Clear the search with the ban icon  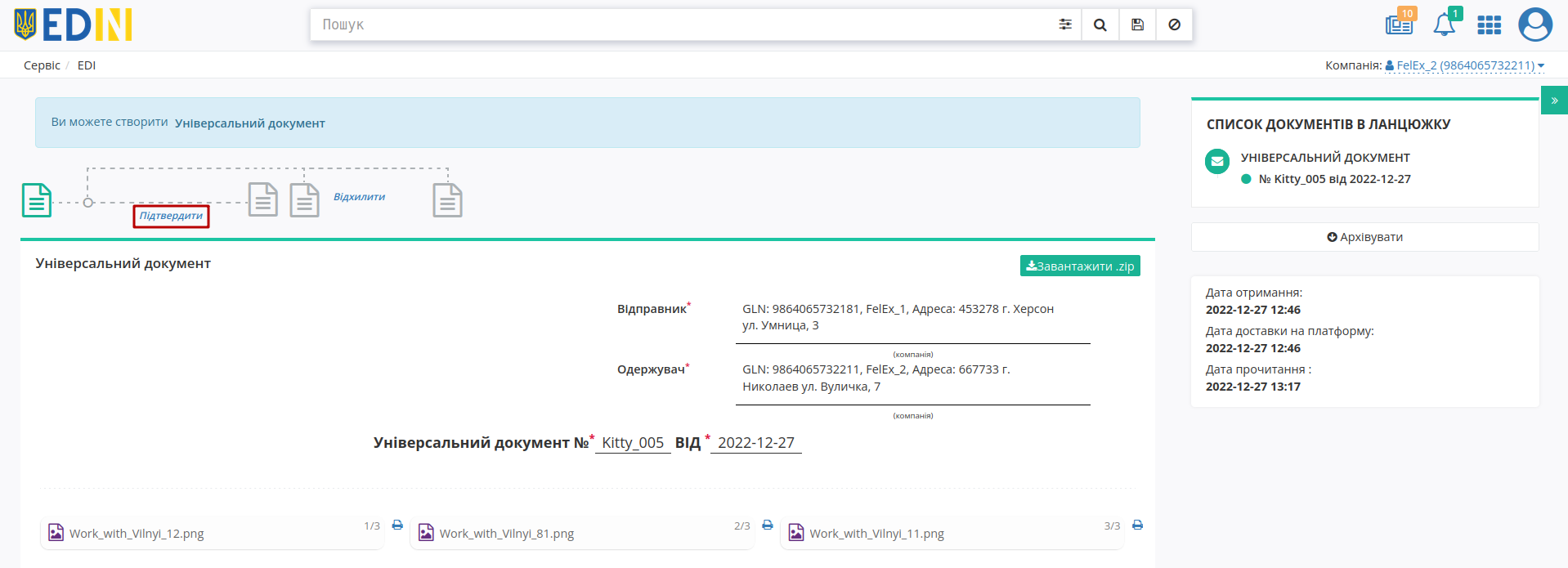pos(1174,25)
